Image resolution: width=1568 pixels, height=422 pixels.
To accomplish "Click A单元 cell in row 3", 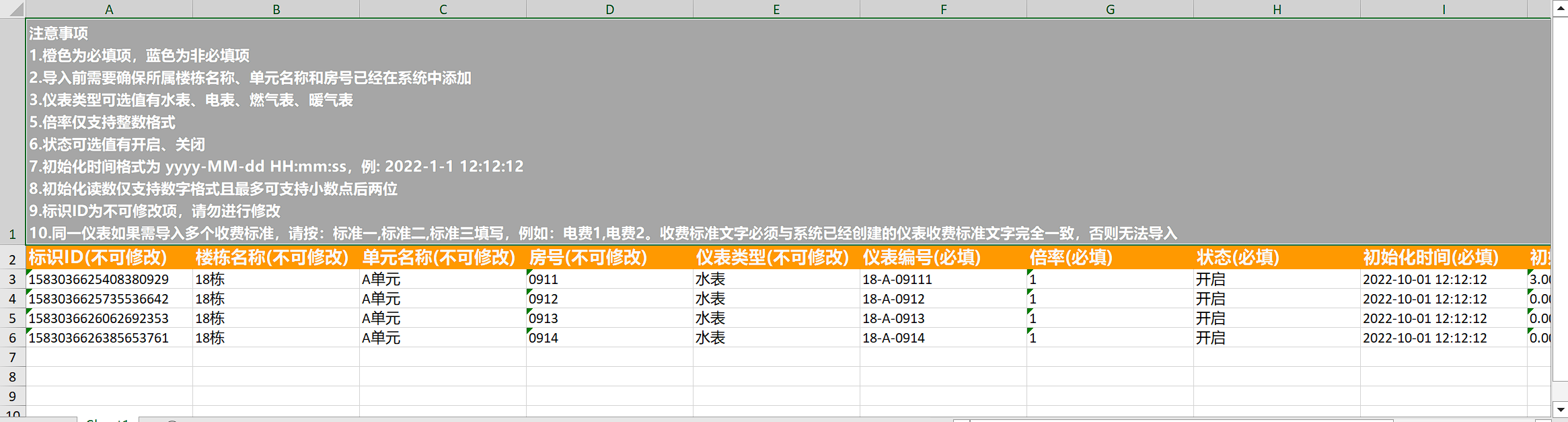I will pyautogui.click(x=443, y=279).
